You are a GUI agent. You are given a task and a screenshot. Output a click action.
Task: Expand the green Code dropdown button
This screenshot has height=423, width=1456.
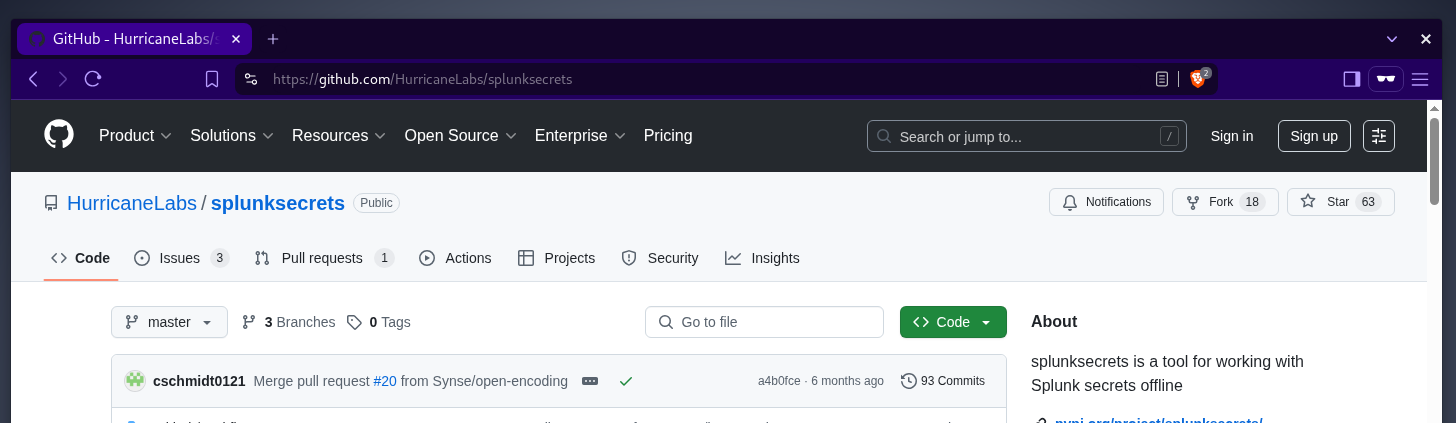click(952, 322)
